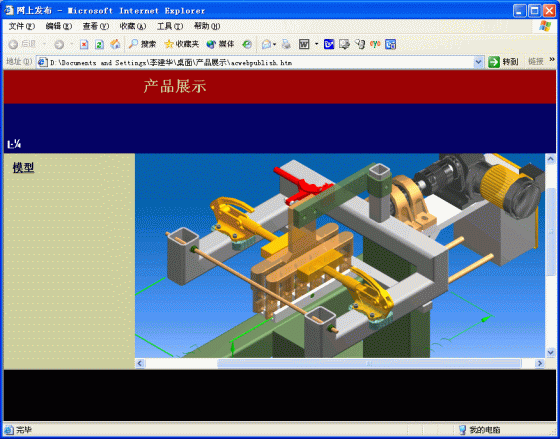Screen dimensions: 560x439
Task: Open dropdown arrow next to Word edit icon
Action: pos(316,44)
